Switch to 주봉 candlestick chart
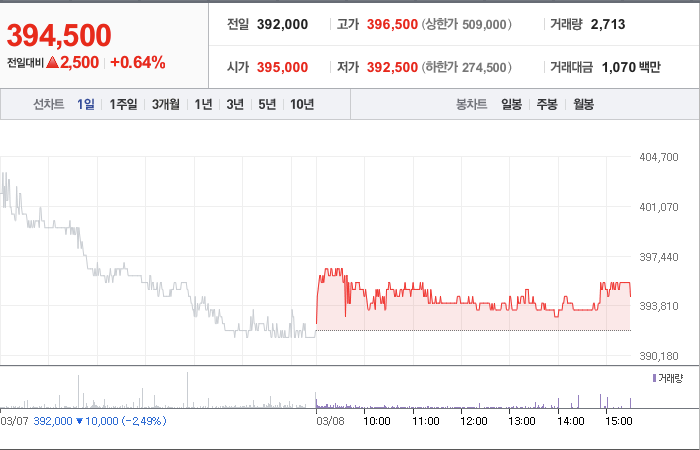The height and width of the screenshot is (450, 700). [547, 104]
